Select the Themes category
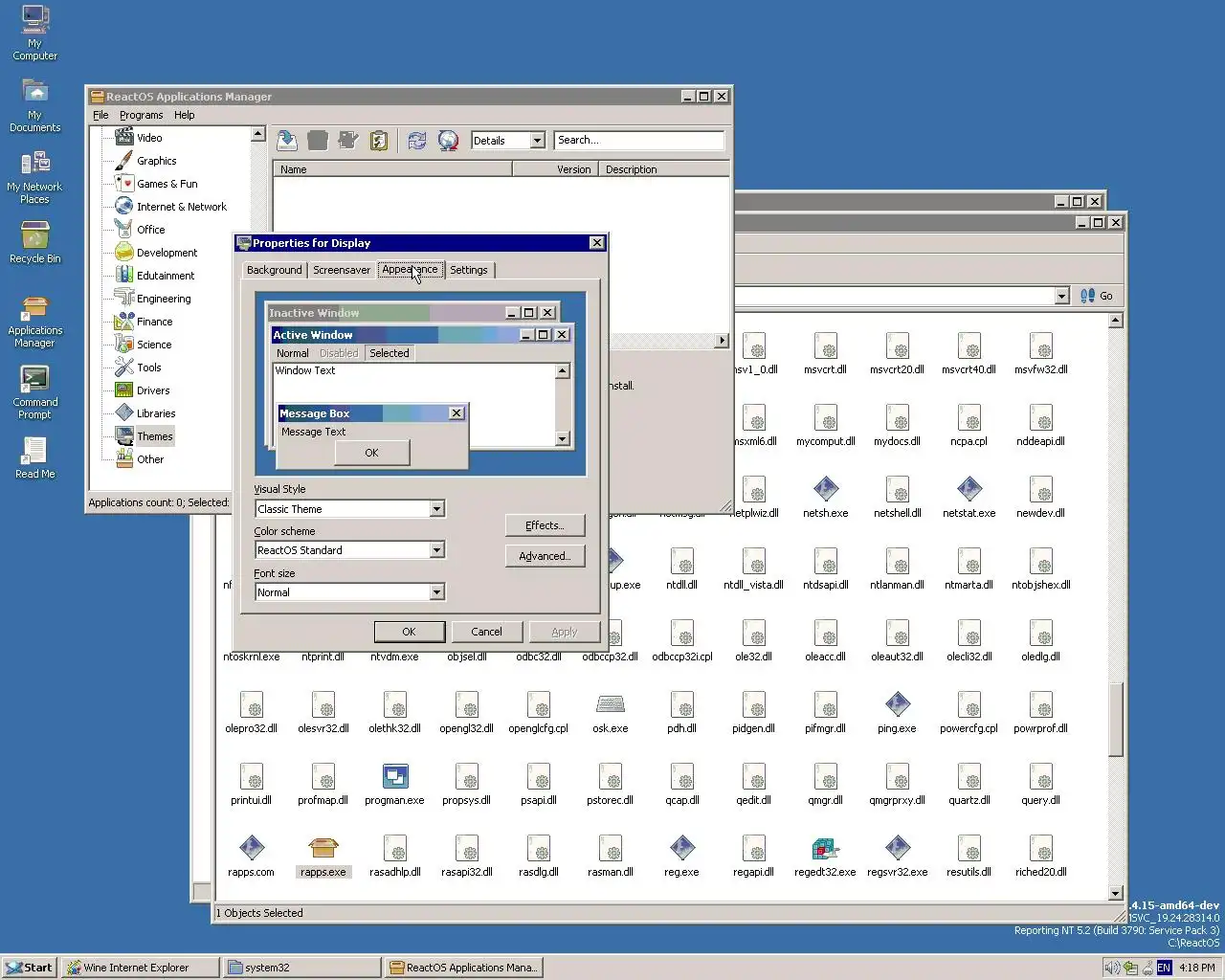This screenshot has height=980, width=1225. pyautogui.click(x=154, y=436)
